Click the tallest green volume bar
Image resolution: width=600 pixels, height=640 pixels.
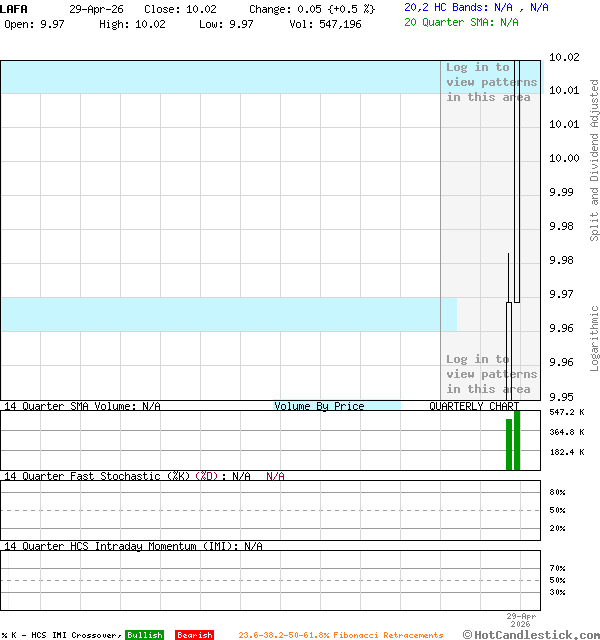(517, 440)
